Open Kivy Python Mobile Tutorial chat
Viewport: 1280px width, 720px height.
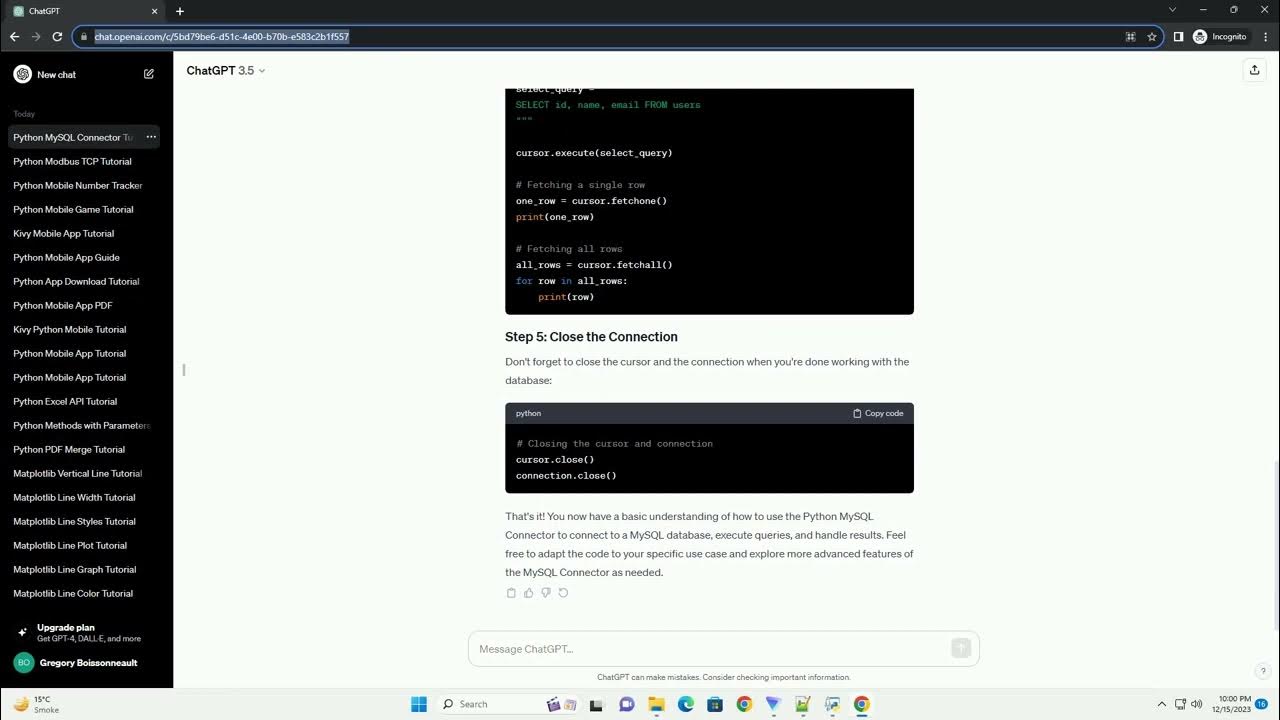(x=84, y=329)
